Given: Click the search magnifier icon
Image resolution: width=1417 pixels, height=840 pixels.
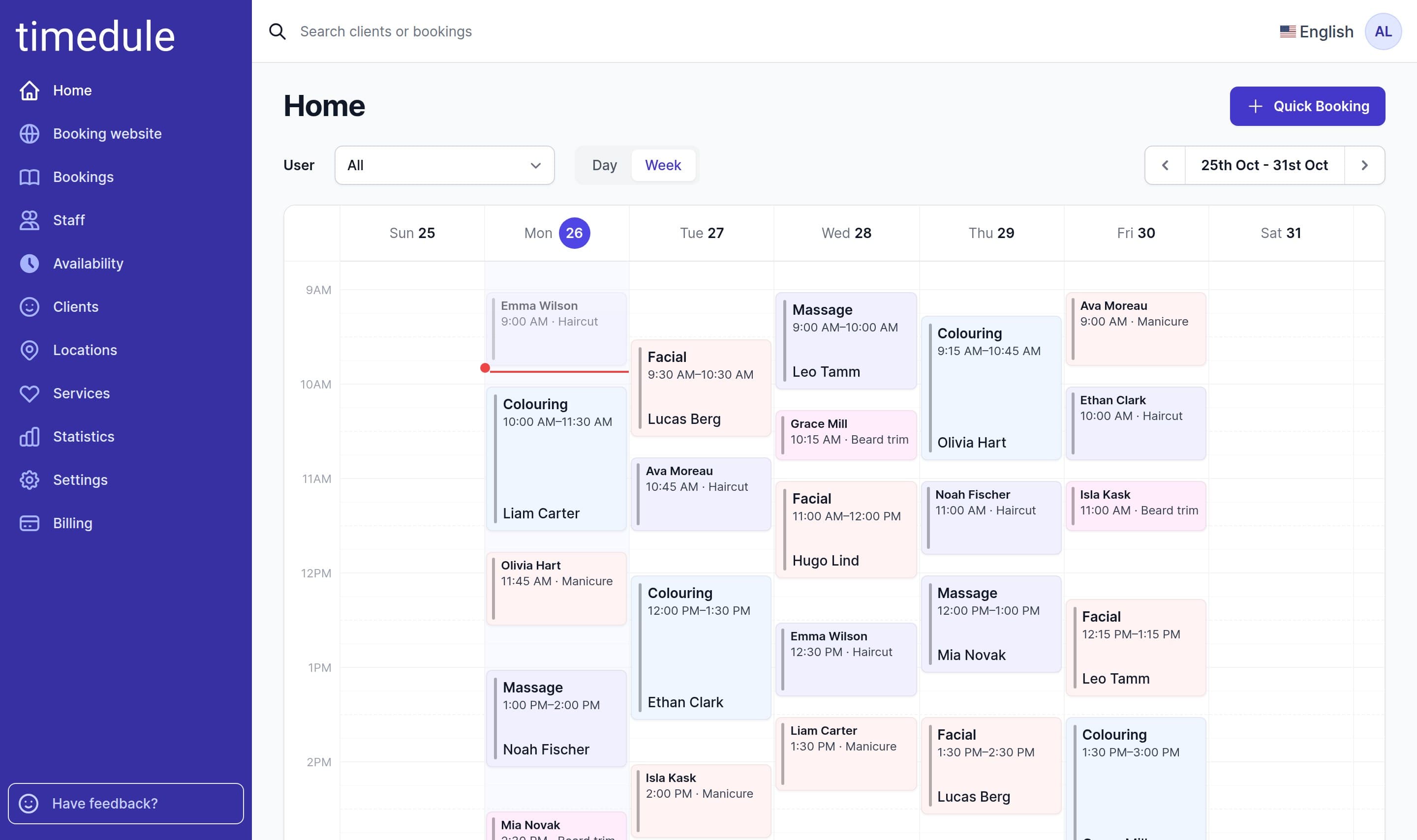Looking at the screenshot, I should pos(277,31).
